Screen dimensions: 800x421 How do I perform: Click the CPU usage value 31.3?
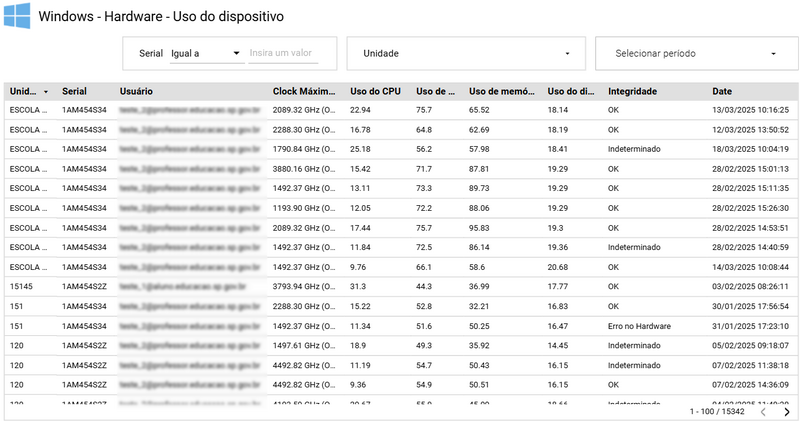coord(358,286)
